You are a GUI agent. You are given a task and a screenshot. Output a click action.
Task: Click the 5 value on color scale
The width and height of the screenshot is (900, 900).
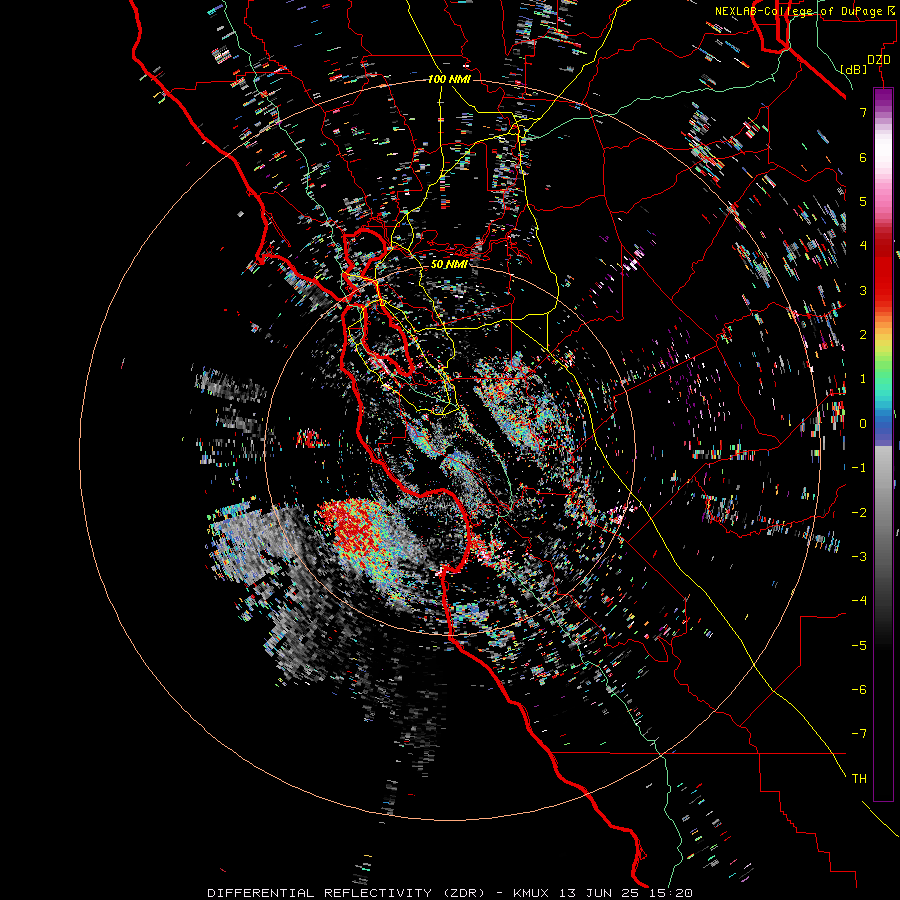pos(863,201)
